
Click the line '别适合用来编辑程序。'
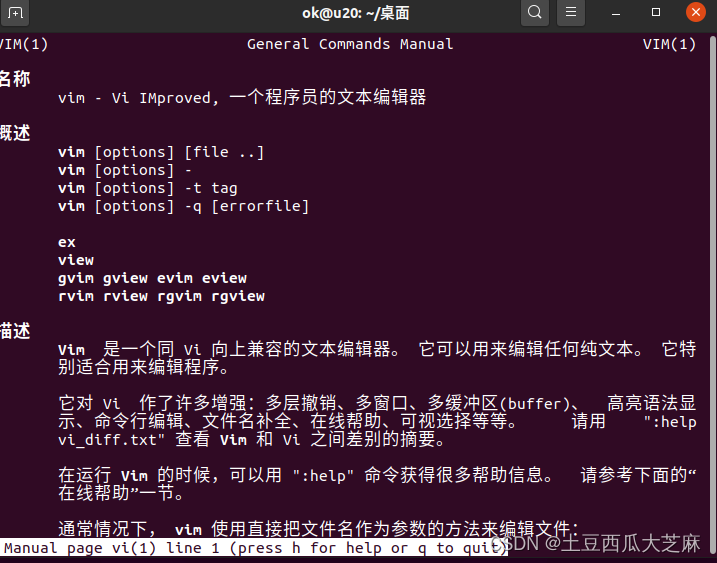143,367
